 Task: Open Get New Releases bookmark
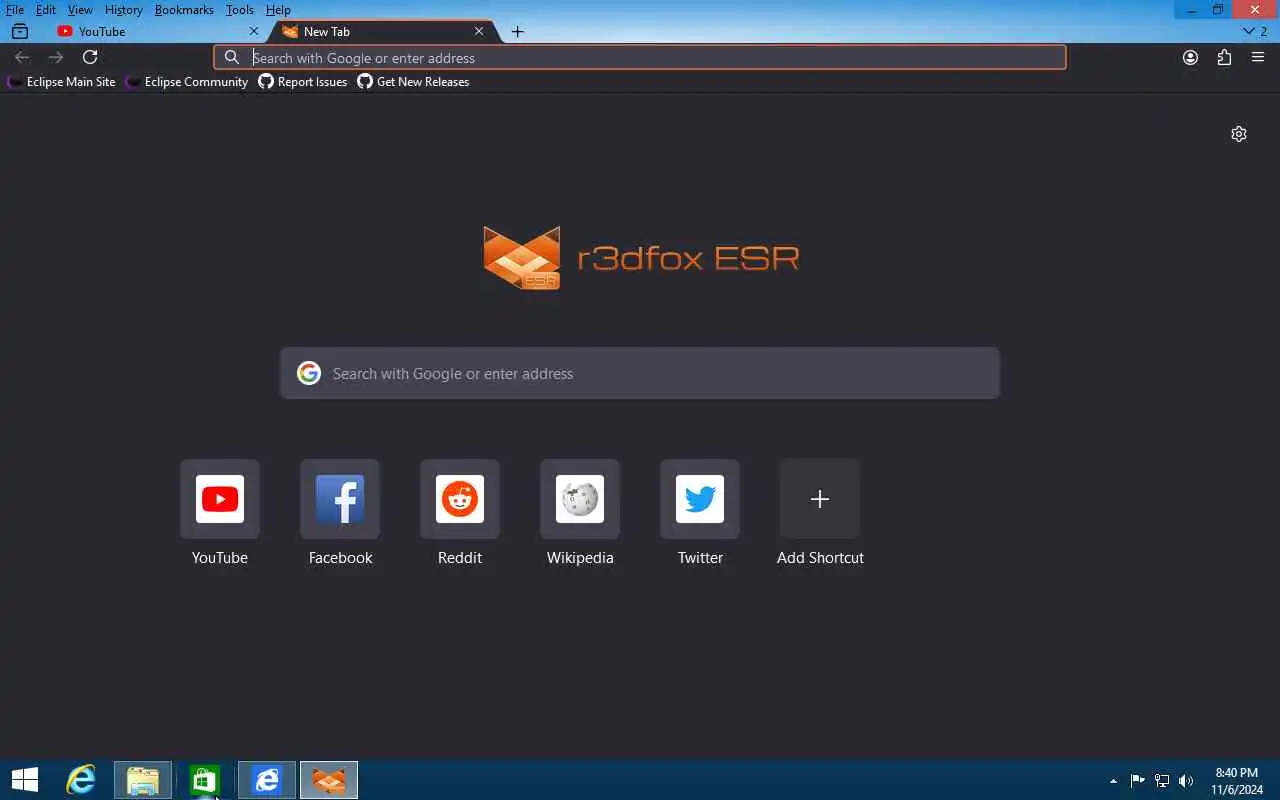point(413,82)
